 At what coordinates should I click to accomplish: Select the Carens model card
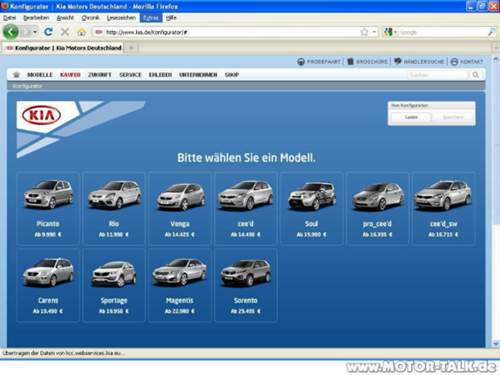(x=48, y=285)
